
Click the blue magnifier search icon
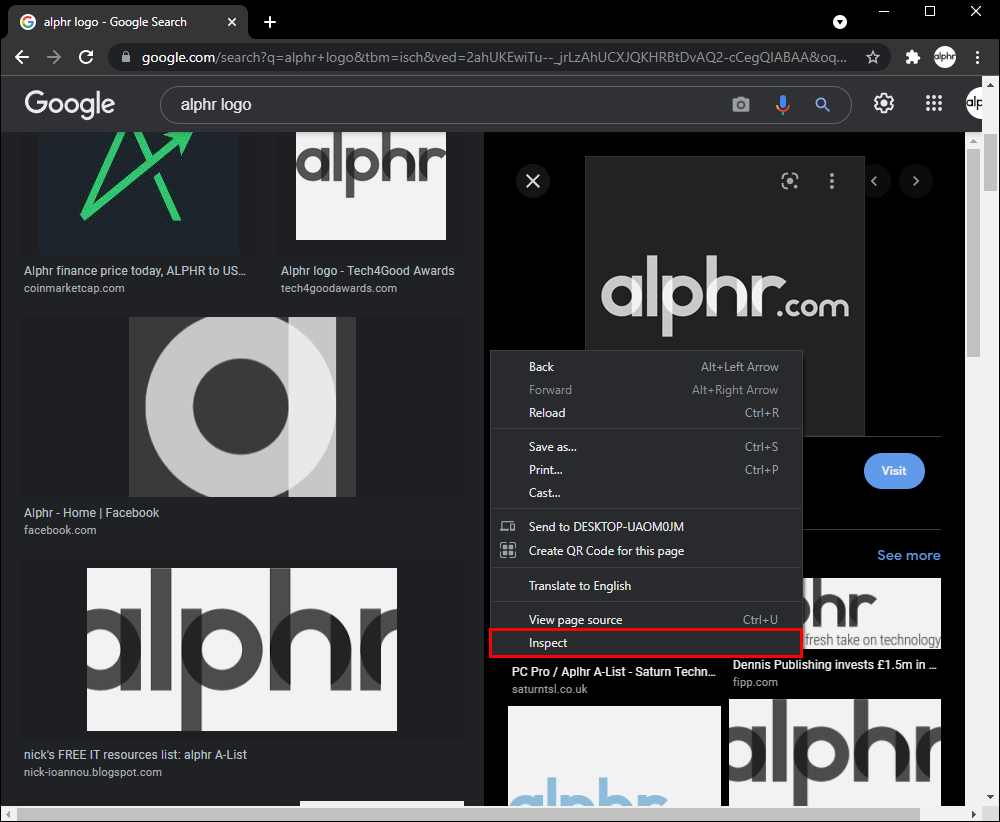click(822, 105)
